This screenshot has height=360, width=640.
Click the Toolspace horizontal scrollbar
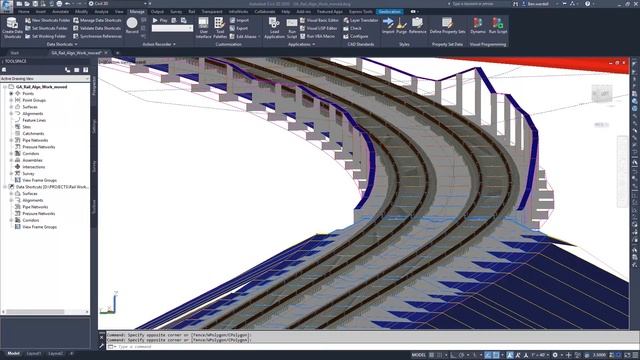point(45,311)
